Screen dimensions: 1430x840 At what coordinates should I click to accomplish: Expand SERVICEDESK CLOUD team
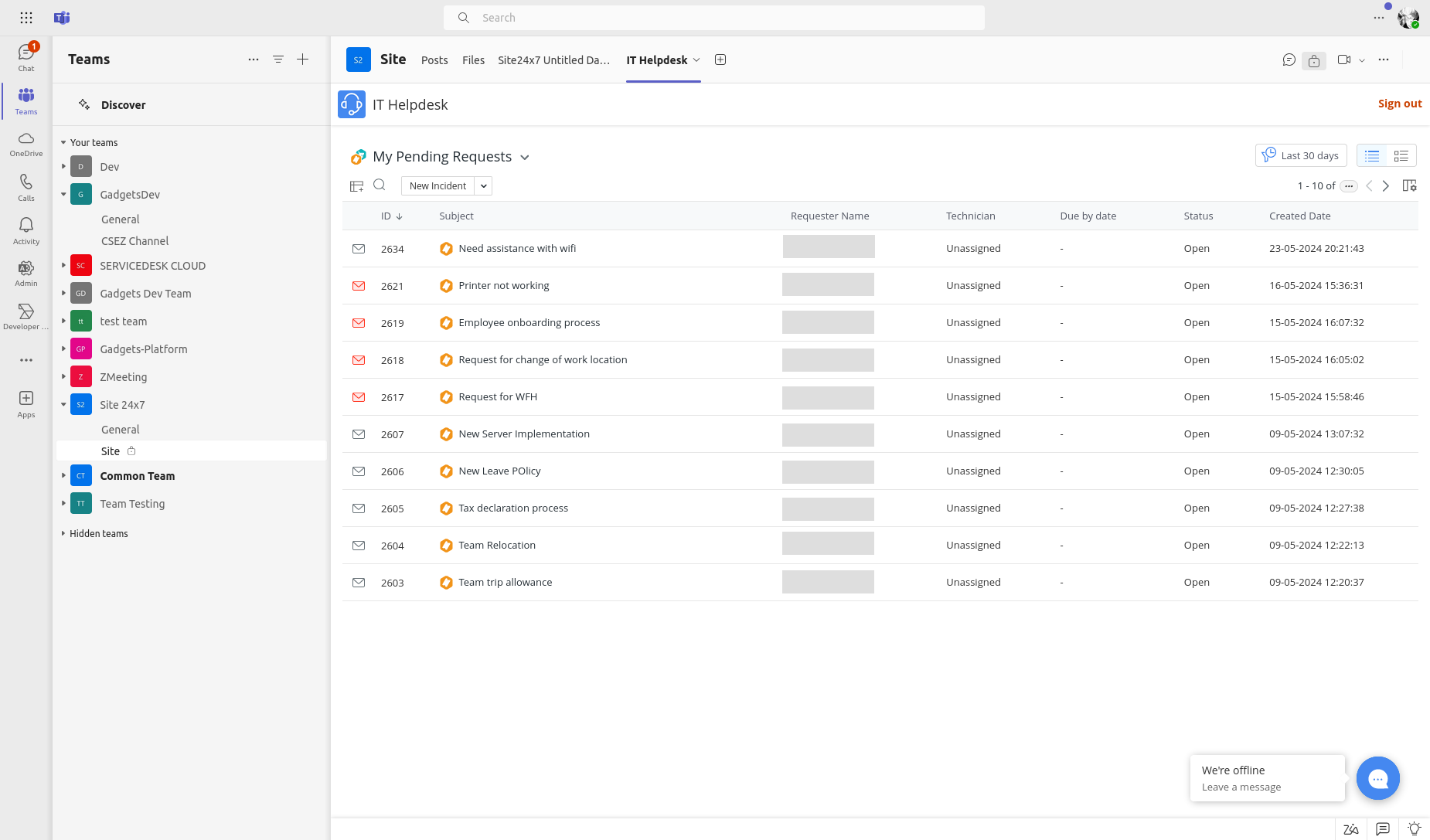(63, 265)
